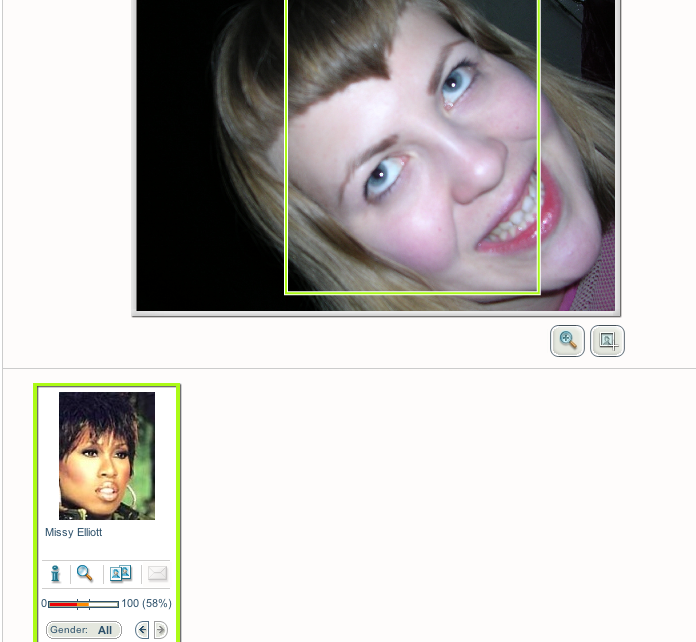This screenshot has height=642, width=696.
Task: Go to next match with right arrow
Action: click(x=160, y=630)
